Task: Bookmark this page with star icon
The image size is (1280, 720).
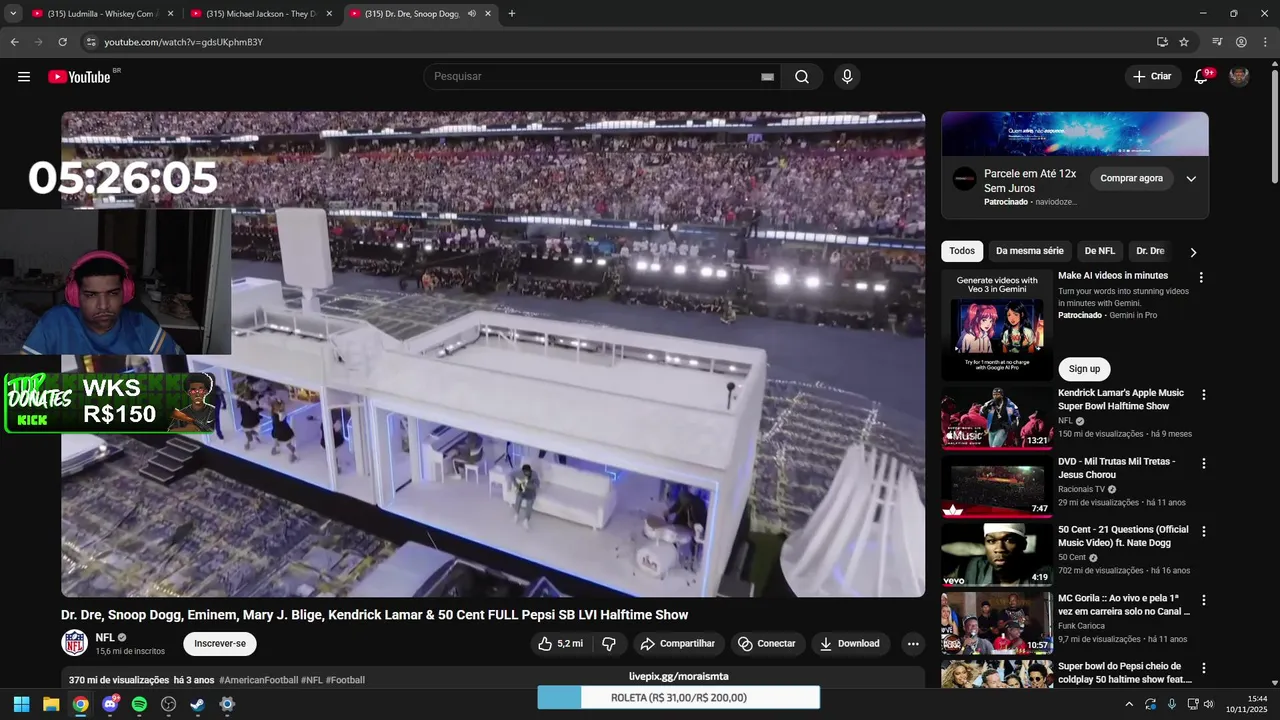Action: [x=1184, y=42]
